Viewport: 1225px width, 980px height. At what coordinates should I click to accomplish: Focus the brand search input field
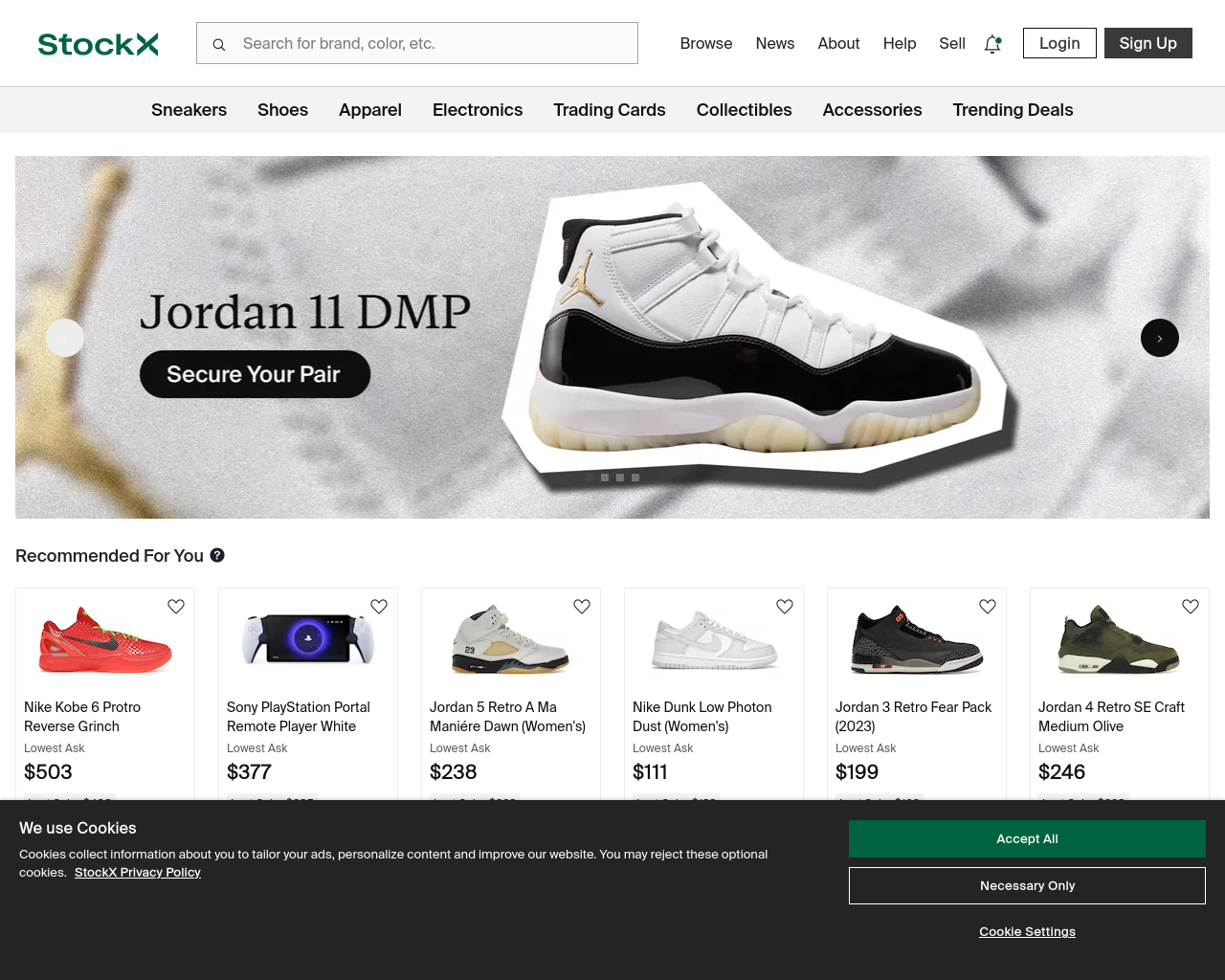tap(417, 43)
